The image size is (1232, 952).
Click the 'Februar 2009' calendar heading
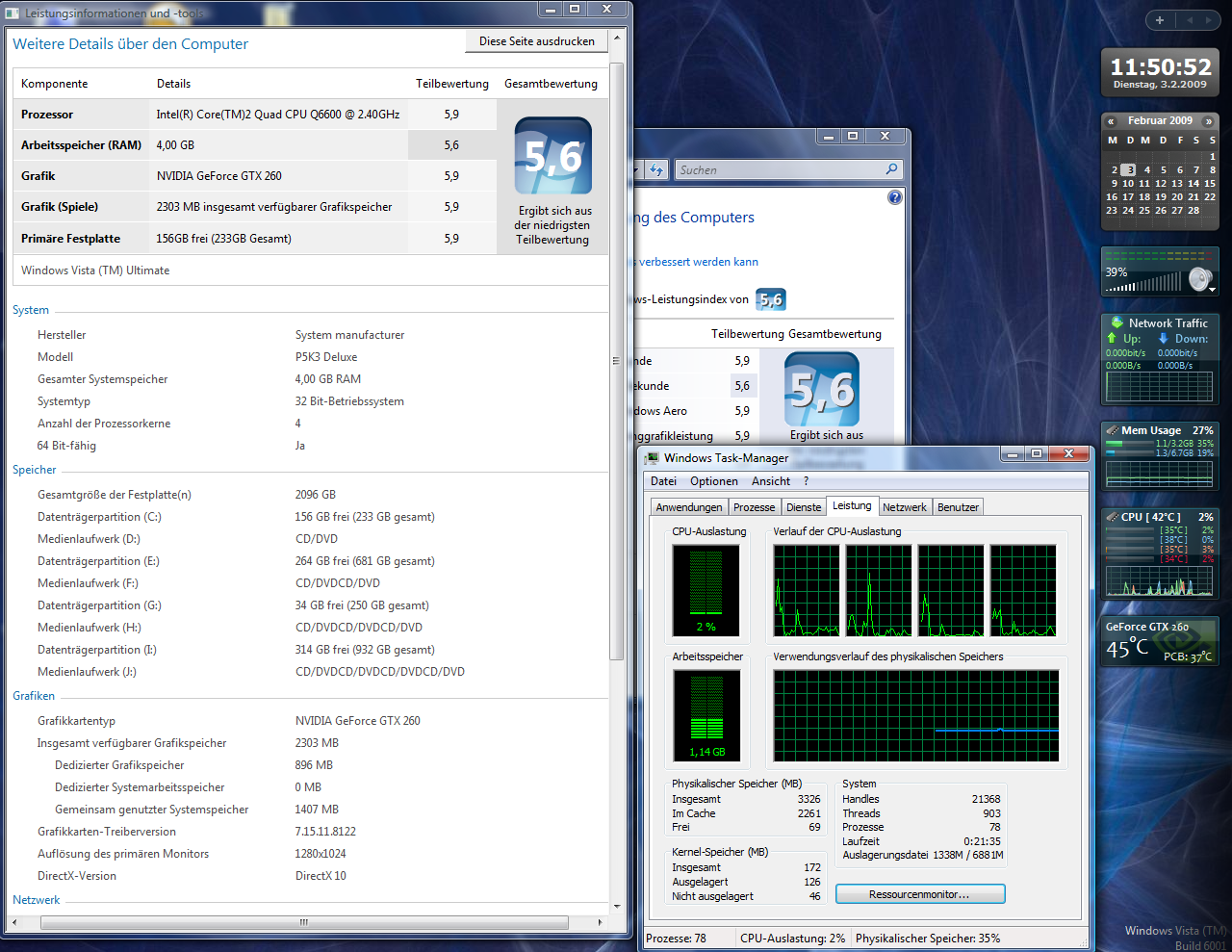click(1160, 121)
